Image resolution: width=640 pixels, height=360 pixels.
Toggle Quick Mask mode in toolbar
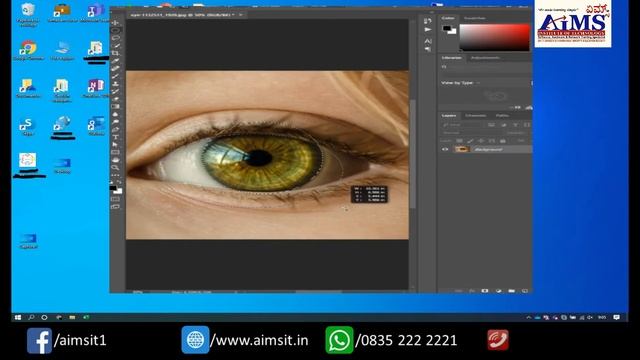(x=116, y=199)
